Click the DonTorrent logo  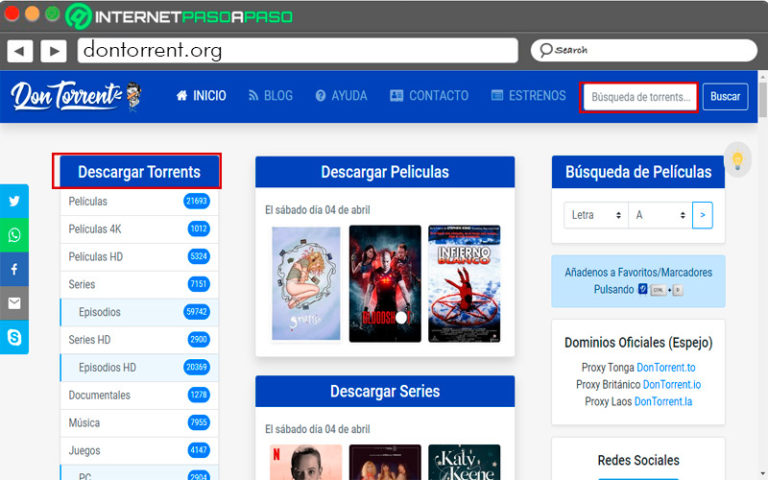(x=76, y=96)
